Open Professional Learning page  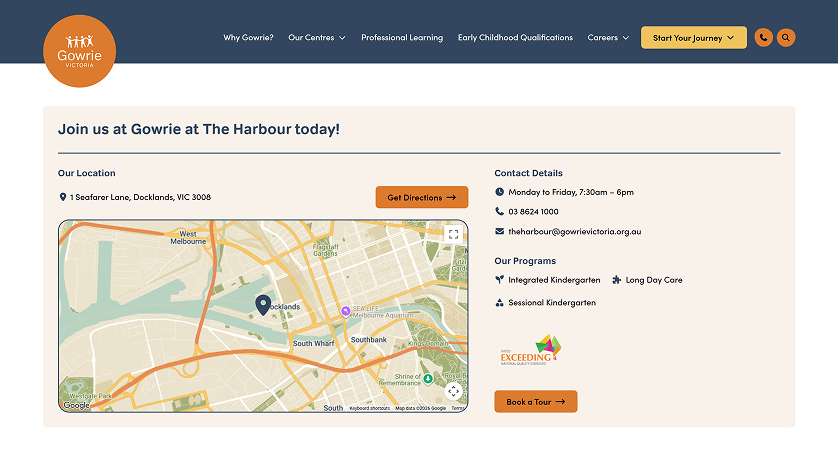tap(402, 37)
